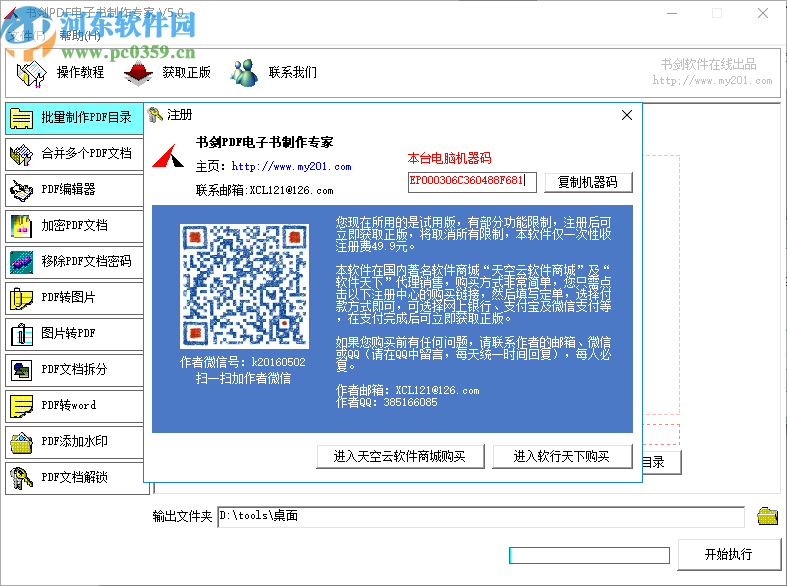This screenshot has height=586, width=787.
Task: Select 批量制作PDF目录 sidebar icon
Action: 22,118
